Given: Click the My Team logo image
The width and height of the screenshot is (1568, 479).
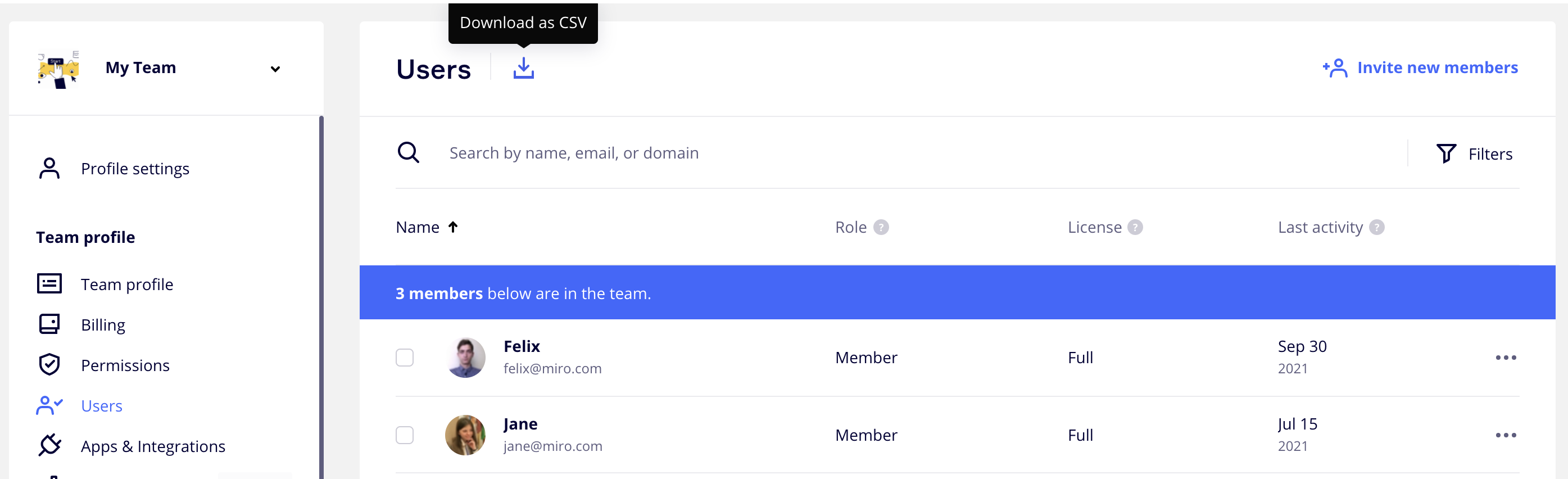Looking at the screenshot, I should [x=58, y=69].
